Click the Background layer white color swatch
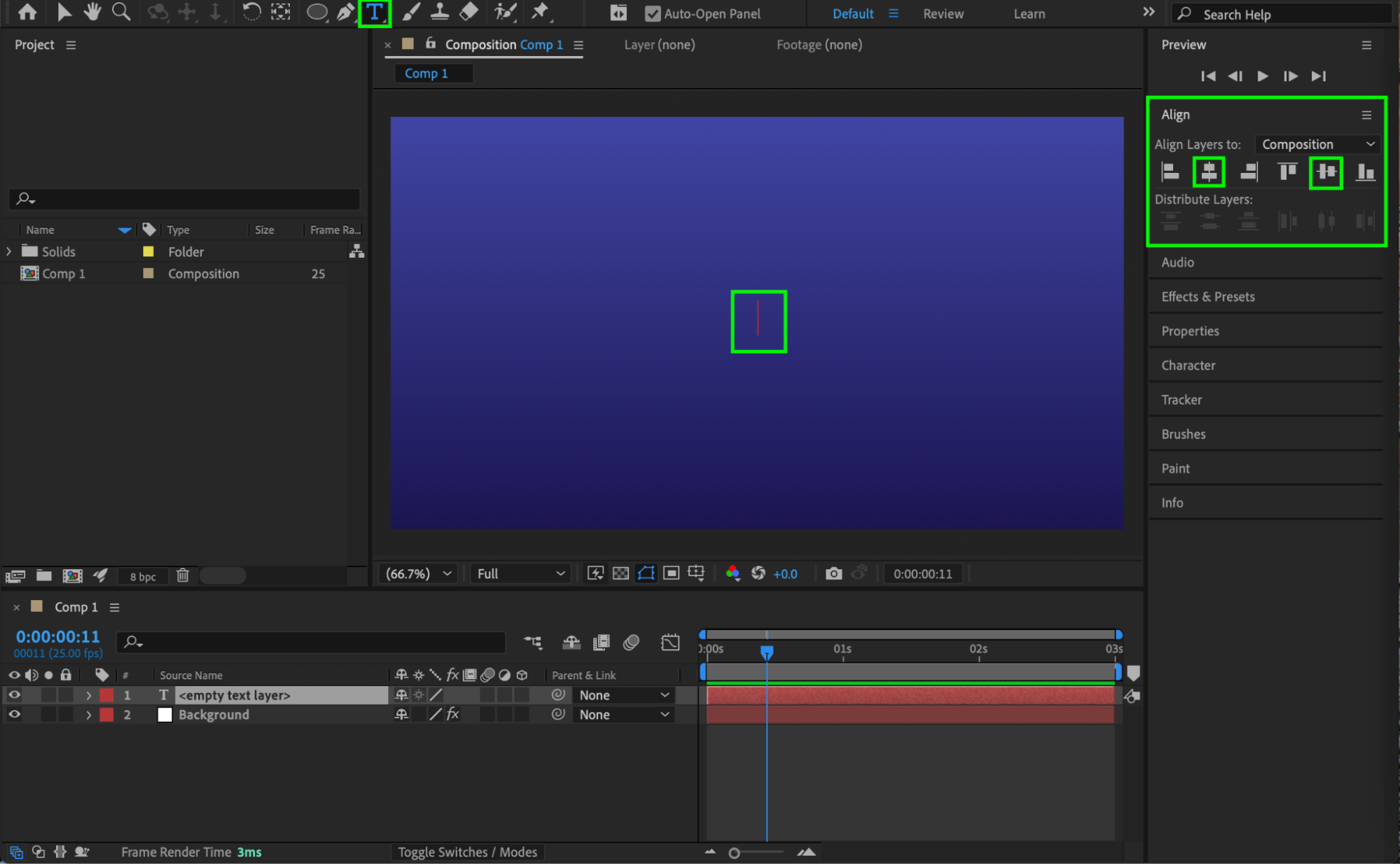The width and height of the screenshot is (1400, 864). point(165,715)
